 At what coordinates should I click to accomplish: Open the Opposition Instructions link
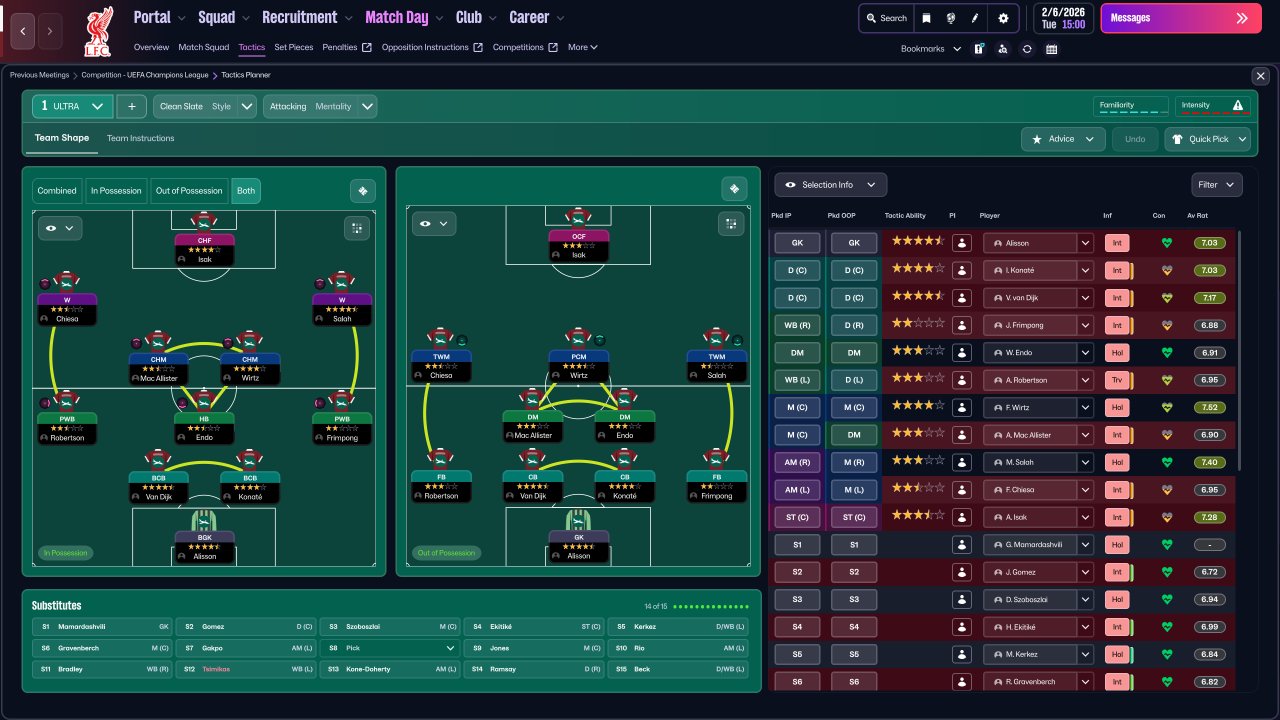432,47
